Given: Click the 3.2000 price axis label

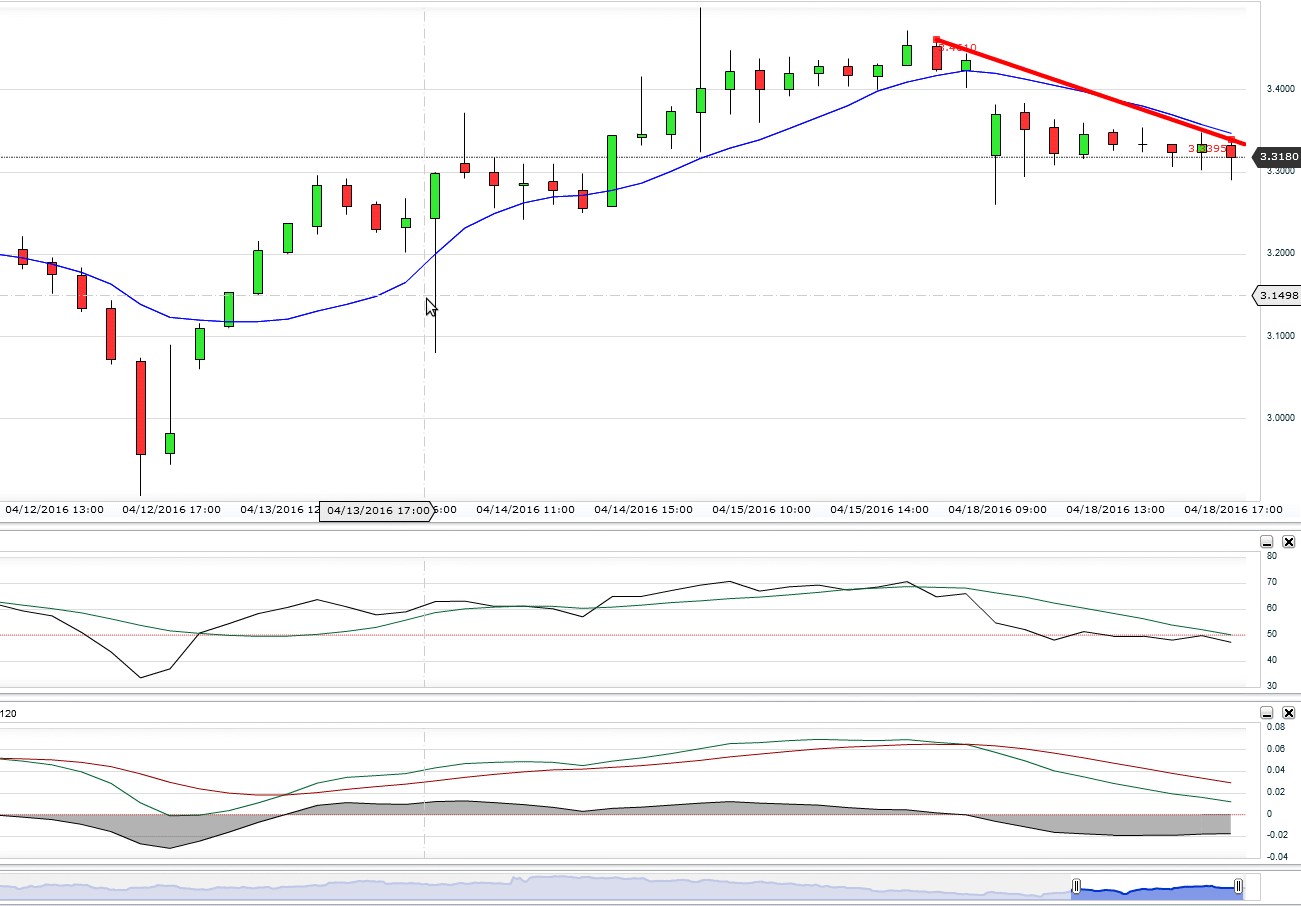Looking at the screenshot, I should (x=1281, y=253).
